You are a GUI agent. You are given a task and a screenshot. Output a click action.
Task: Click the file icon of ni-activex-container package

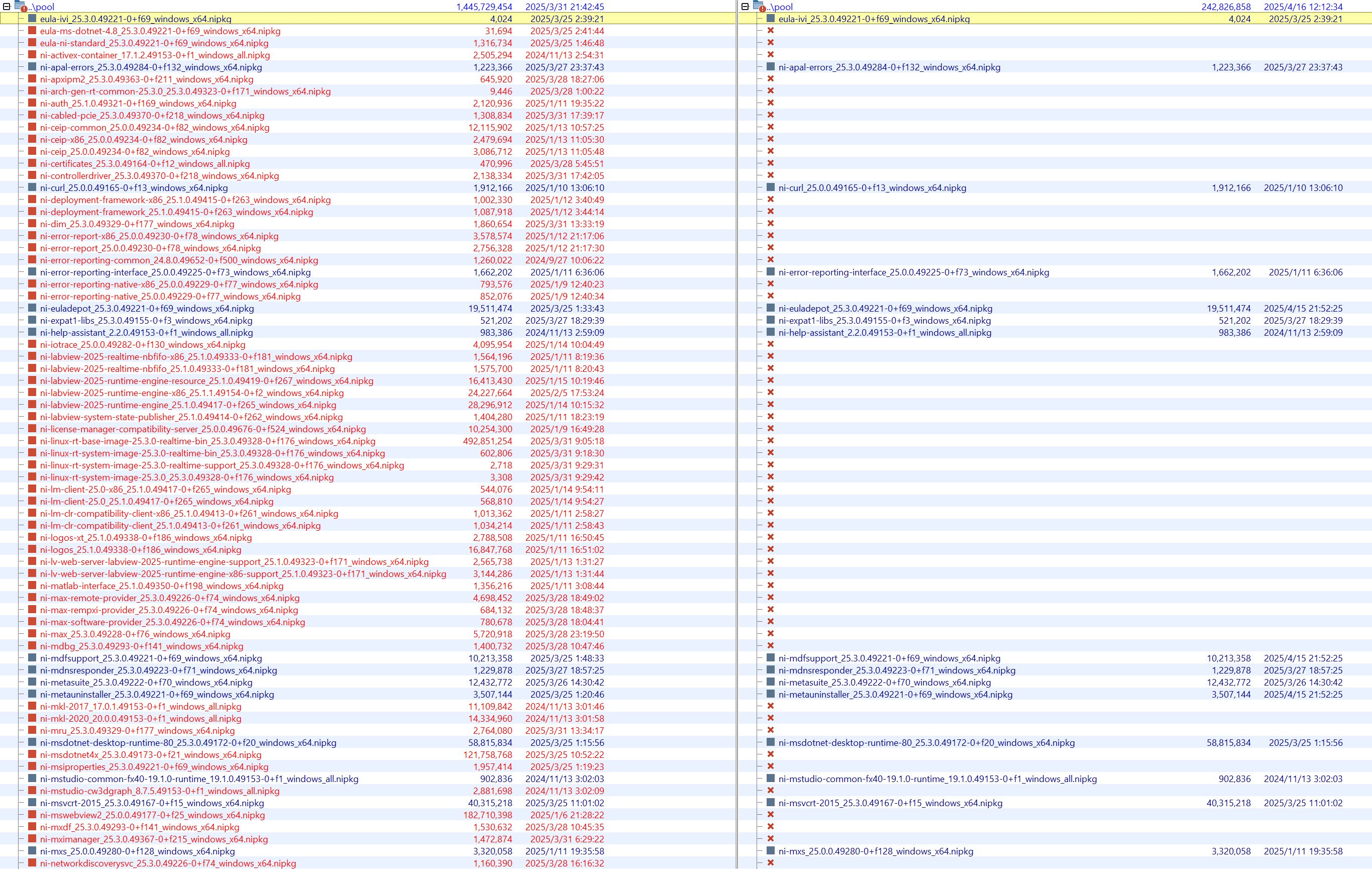pyautogui.click(x=33, y=55)
